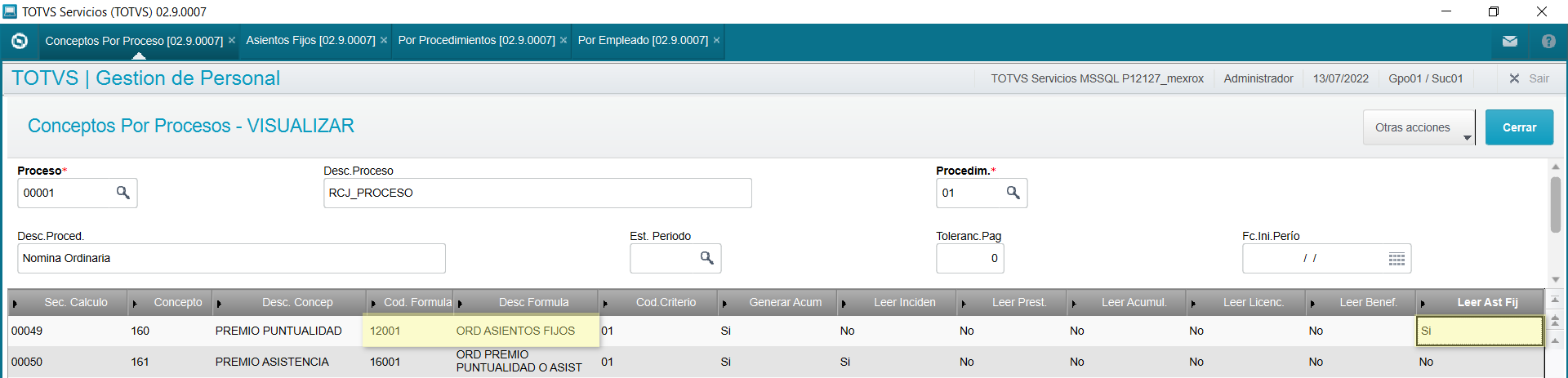This screenshot has width=1568, height=378.
Task: Click the Proceso lookup magnifier icon
Action: pyautogui.click(x=122, y=193)
